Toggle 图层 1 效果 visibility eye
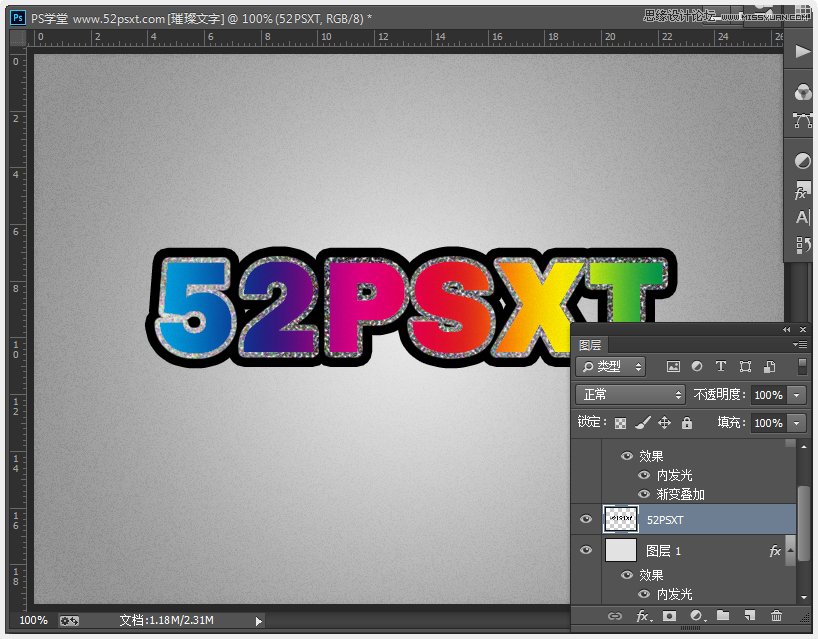818x639 pixels. pyautogui.click(x=627, y=575)
